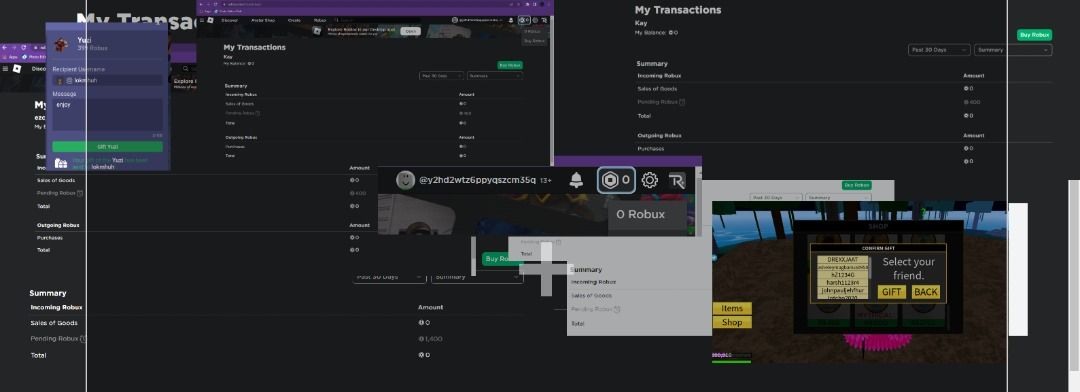Click the Recipient Username field with lakmhuh
The height and width of the screenshot is (392, 1080).
tap(107, 81)
